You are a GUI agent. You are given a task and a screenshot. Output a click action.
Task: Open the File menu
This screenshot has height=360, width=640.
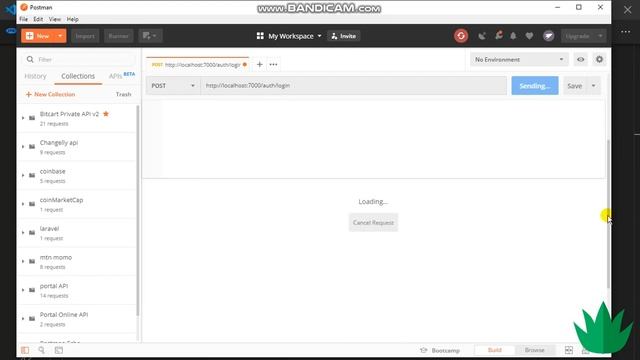(24, 19)
